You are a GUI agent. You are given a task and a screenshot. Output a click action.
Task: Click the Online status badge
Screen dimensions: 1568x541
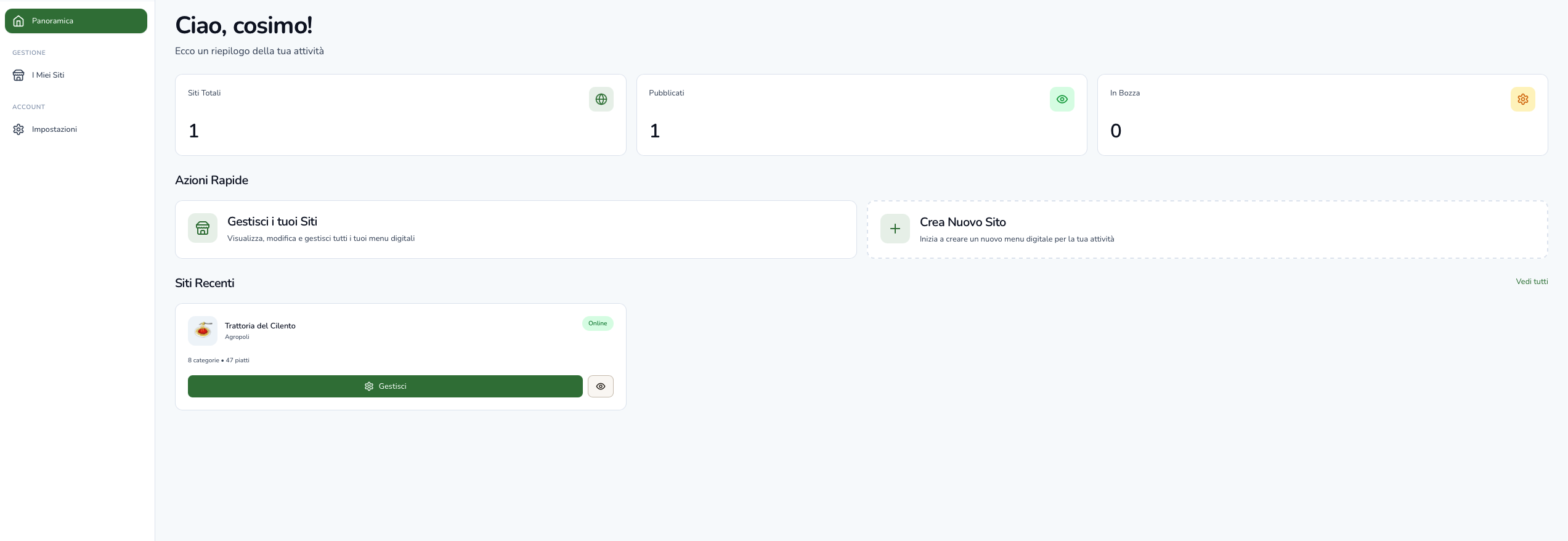click(597, 323)
